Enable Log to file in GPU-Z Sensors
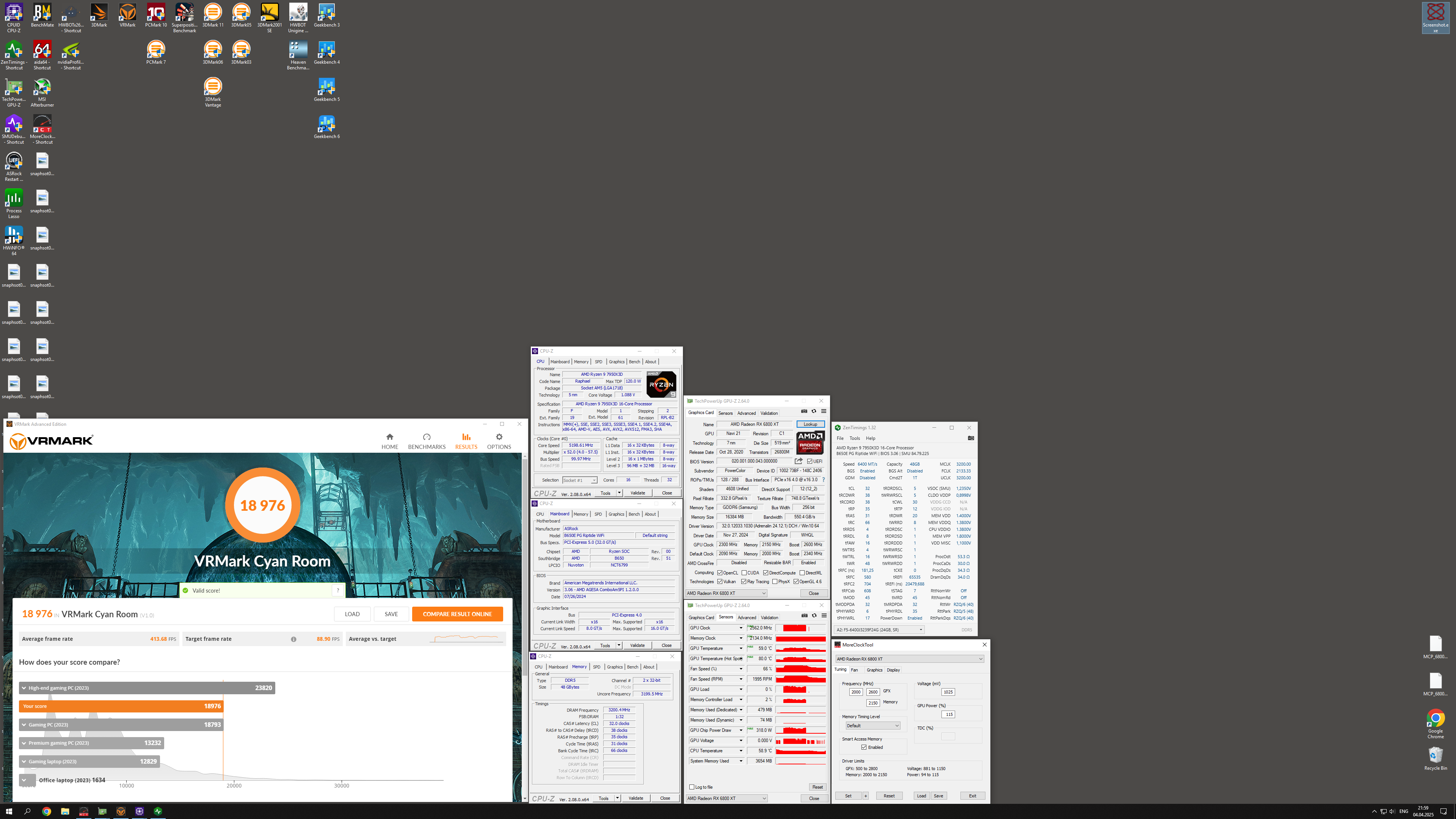1456x819 pixels. click(692, 787)
